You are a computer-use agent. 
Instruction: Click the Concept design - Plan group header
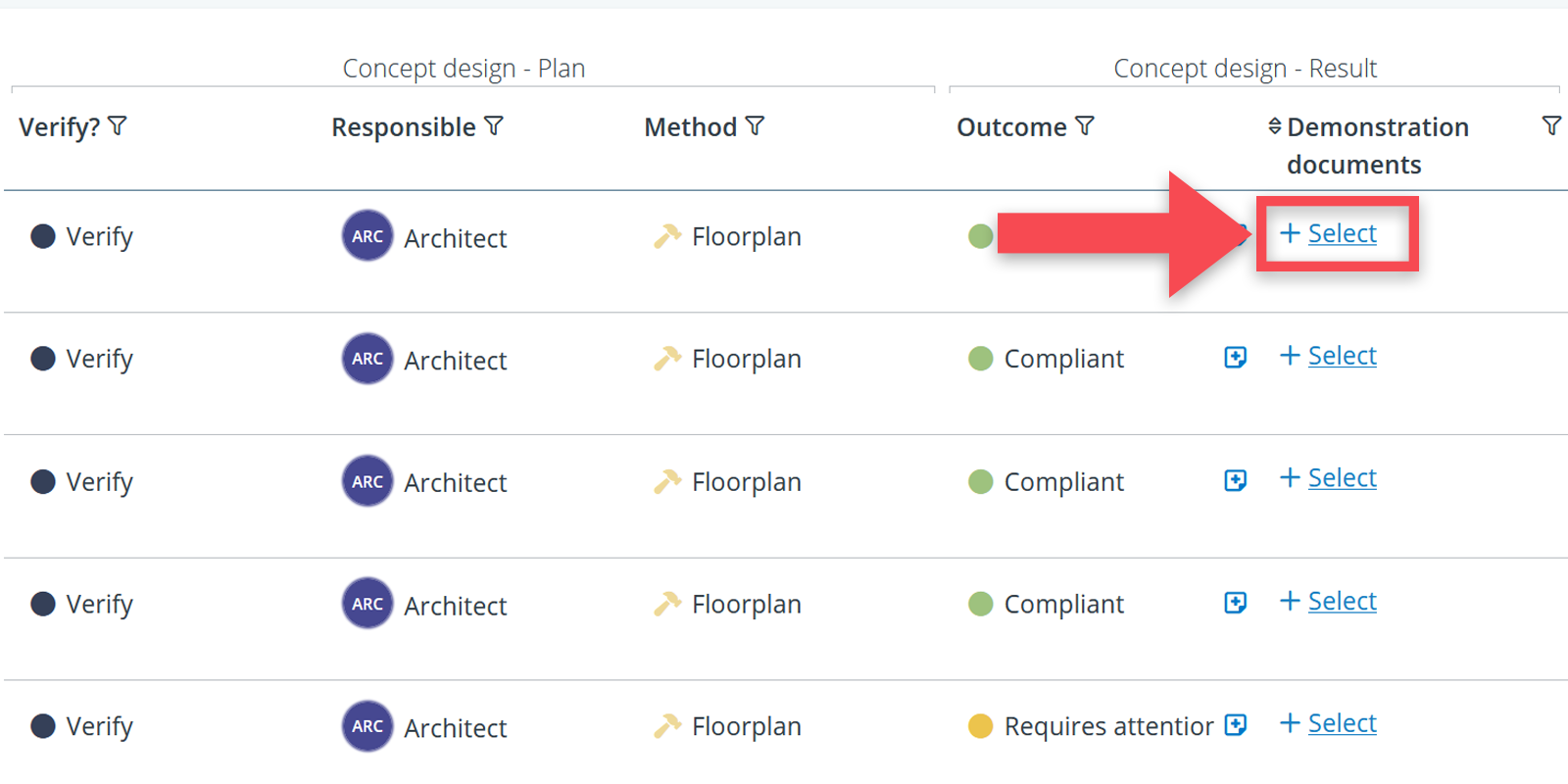(464, 69)
